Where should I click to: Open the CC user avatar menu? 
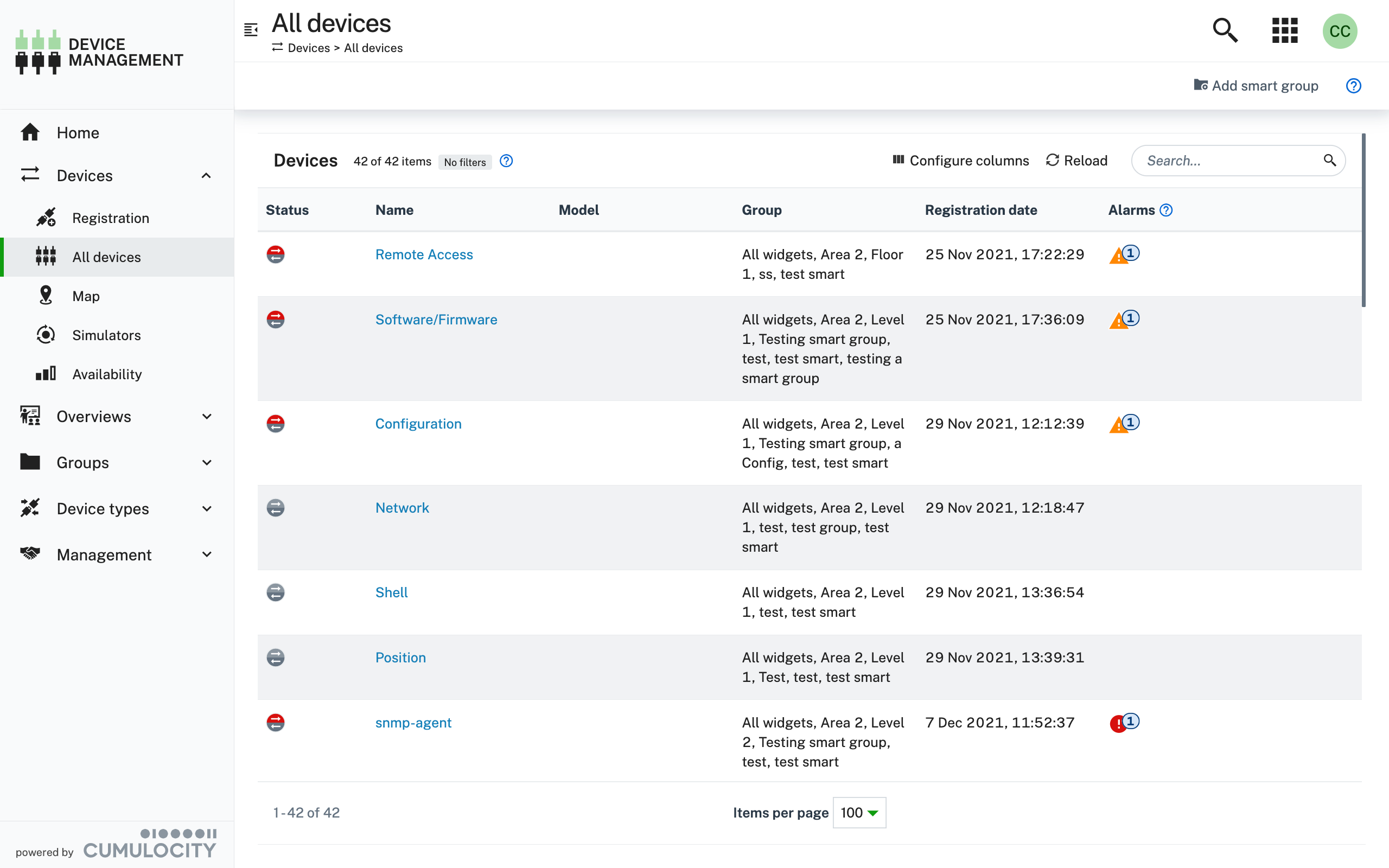point(1340,31)
